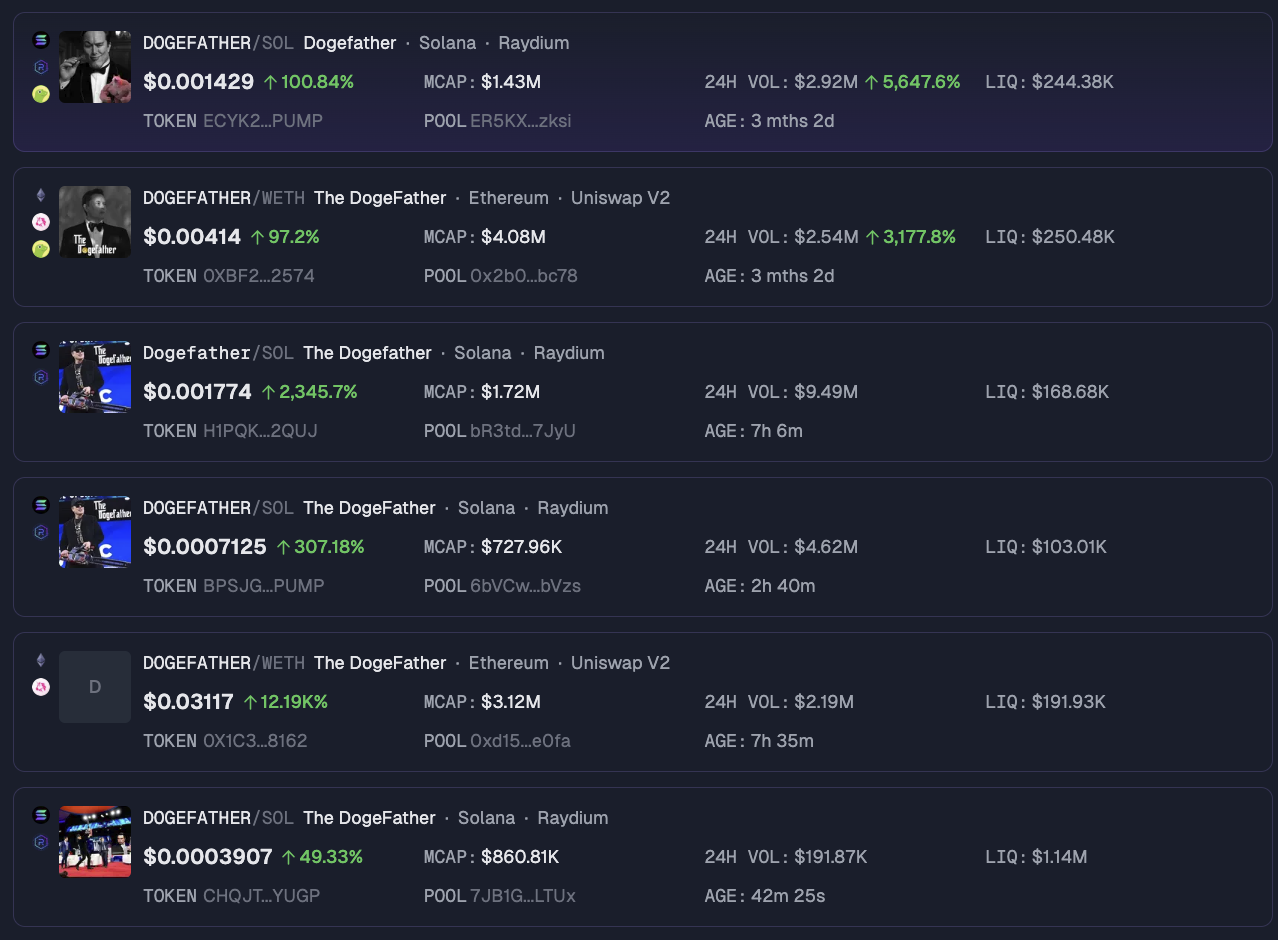Screen dimensions: 1278x940
Task: Click the Uniswap icon on the $0.03117 card
Action: pos(41,687)
